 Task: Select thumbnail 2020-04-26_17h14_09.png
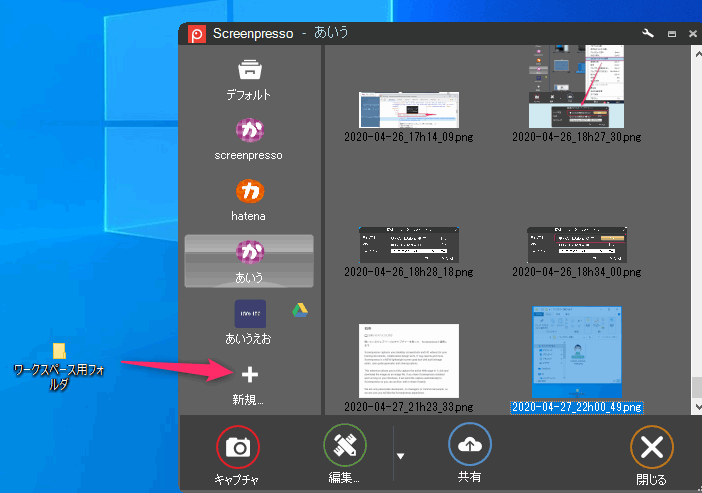[409, 110]
